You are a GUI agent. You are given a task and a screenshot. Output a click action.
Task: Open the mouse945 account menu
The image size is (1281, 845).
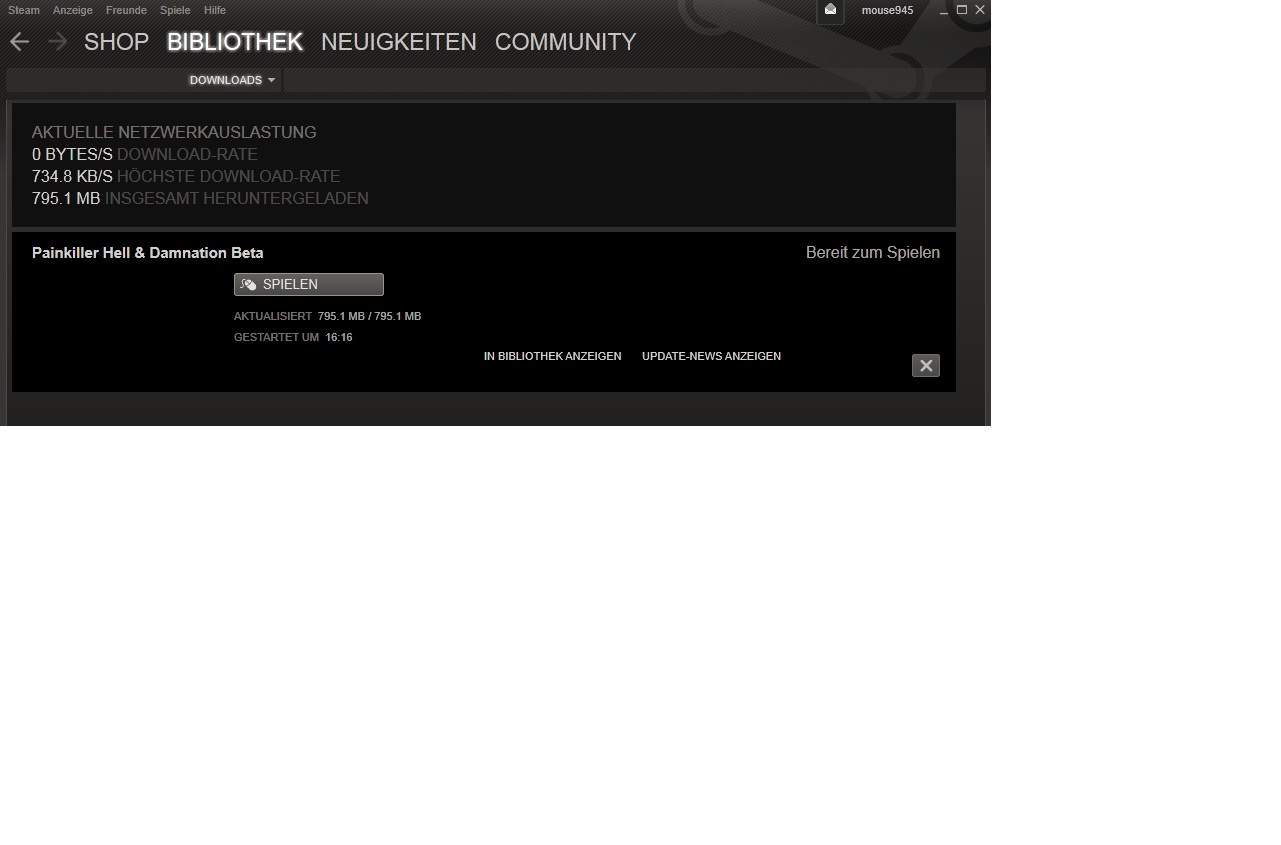pos(887,10)
